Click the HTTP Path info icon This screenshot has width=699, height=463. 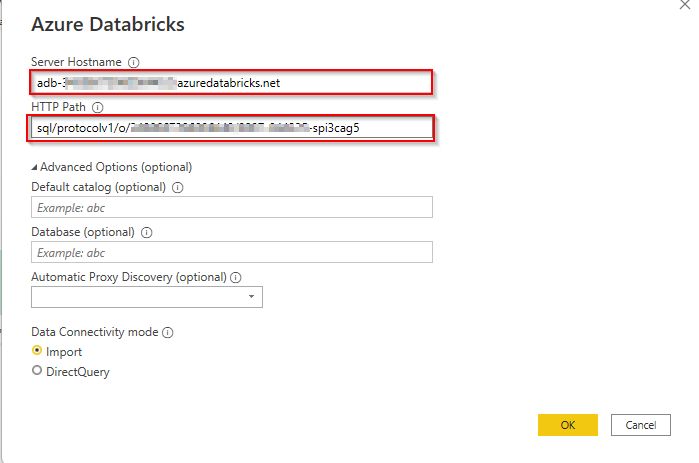tap(98, 107)
